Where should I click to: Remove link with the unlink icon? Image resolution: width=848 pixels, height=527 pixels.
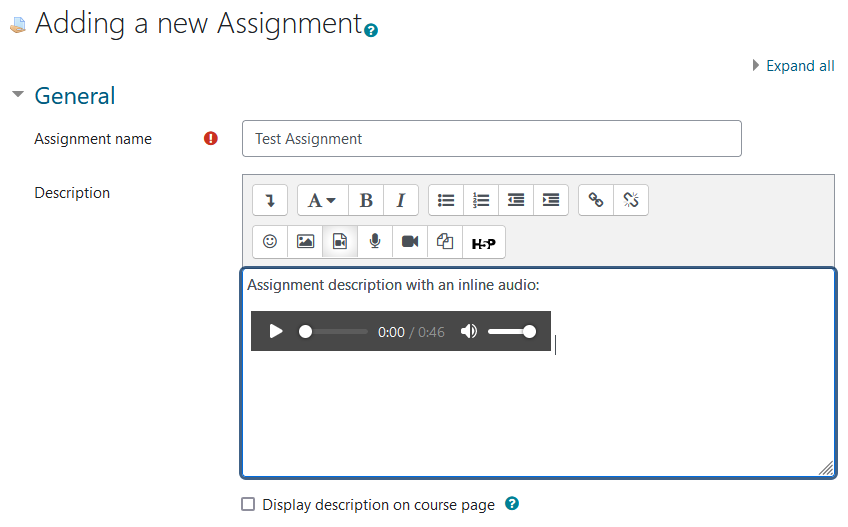[x=631, y=200]
